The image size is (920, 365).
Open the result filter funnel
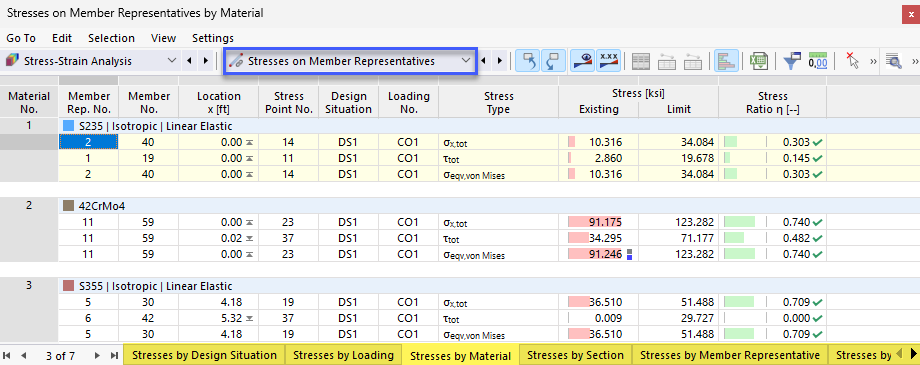(792, 61)
